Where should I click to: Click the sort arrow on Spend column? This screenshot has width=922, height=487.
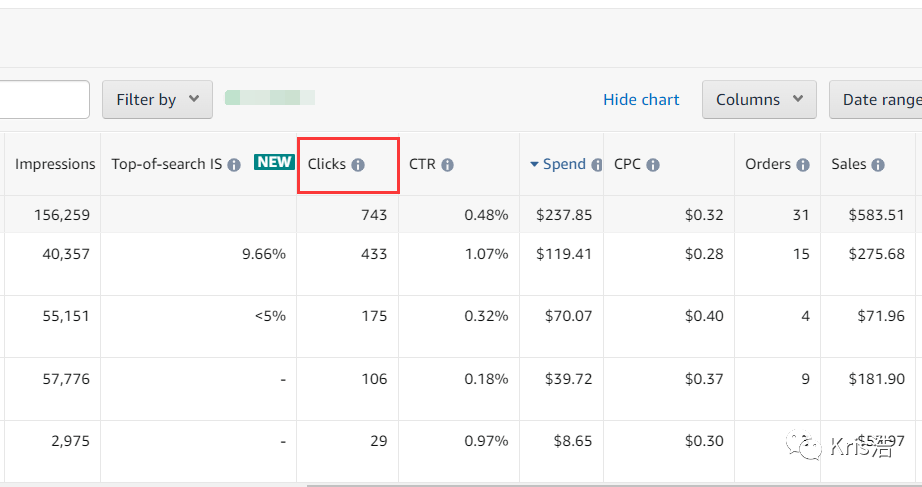(534, 164)
